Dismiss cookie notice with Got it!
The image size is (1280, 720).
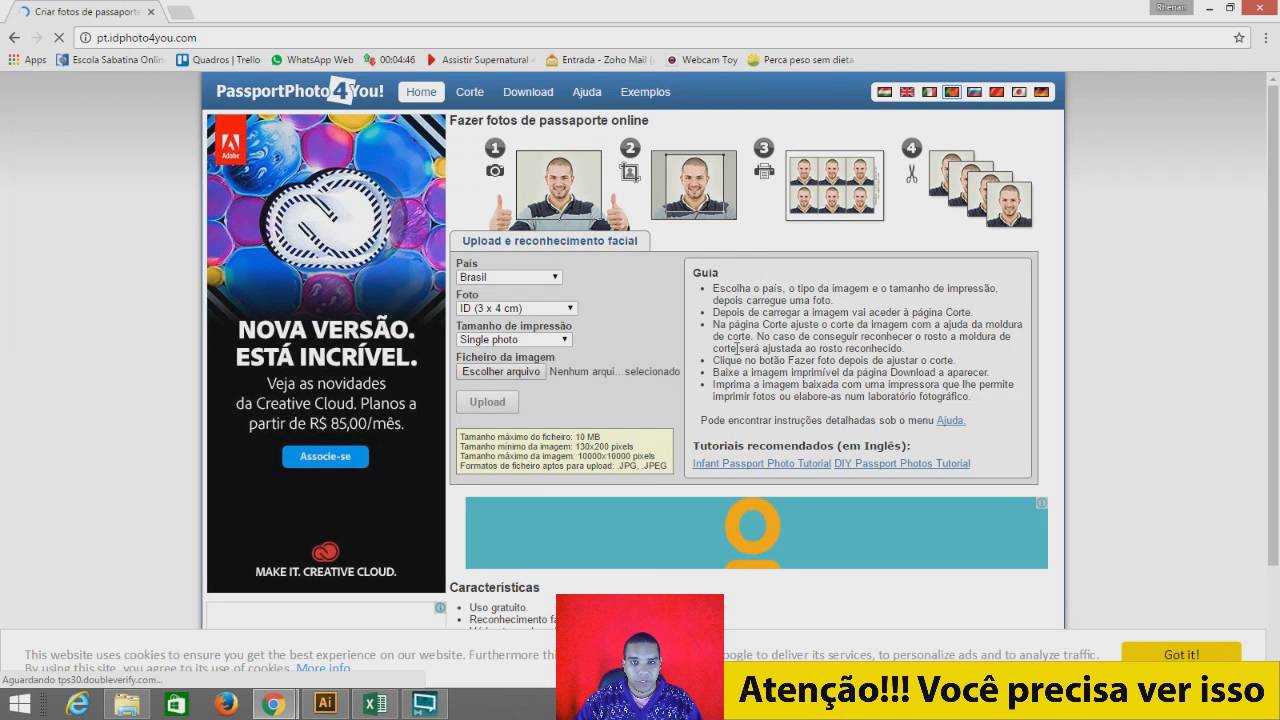point(1181,655)
